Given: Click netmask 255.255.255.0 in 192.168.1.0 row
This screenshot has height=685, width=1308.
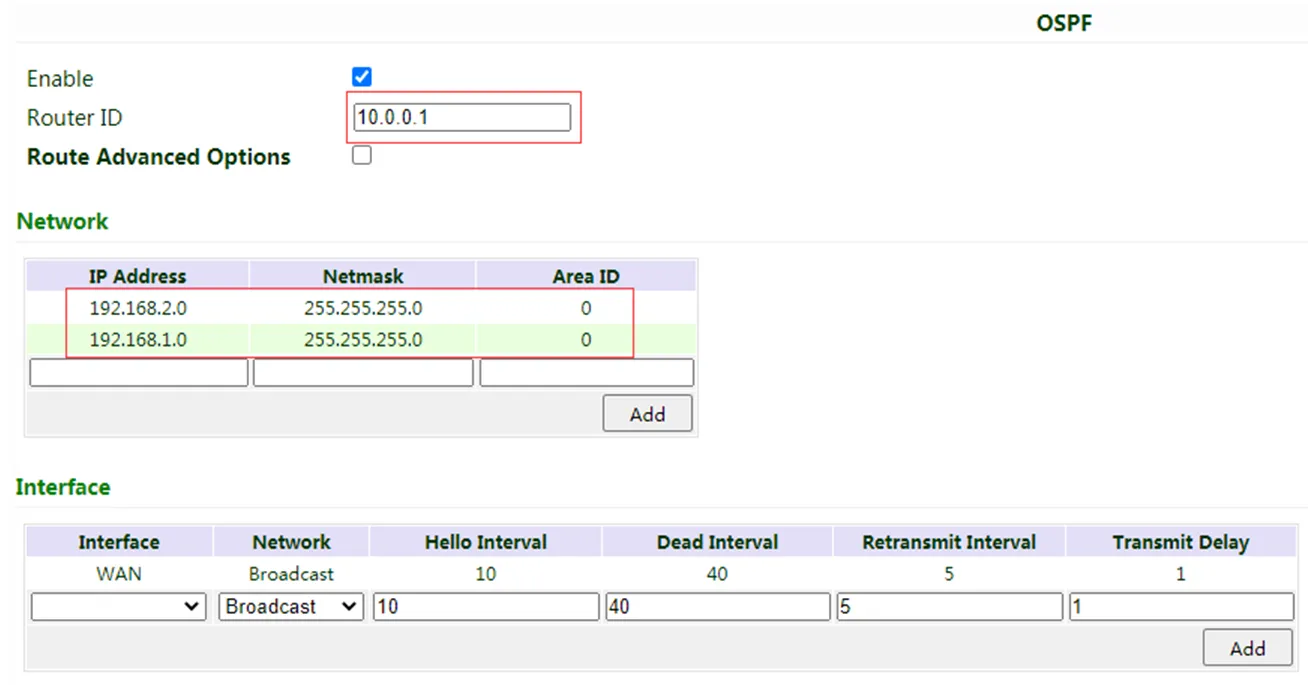Looking at the screenshot, I should (363, 340).
